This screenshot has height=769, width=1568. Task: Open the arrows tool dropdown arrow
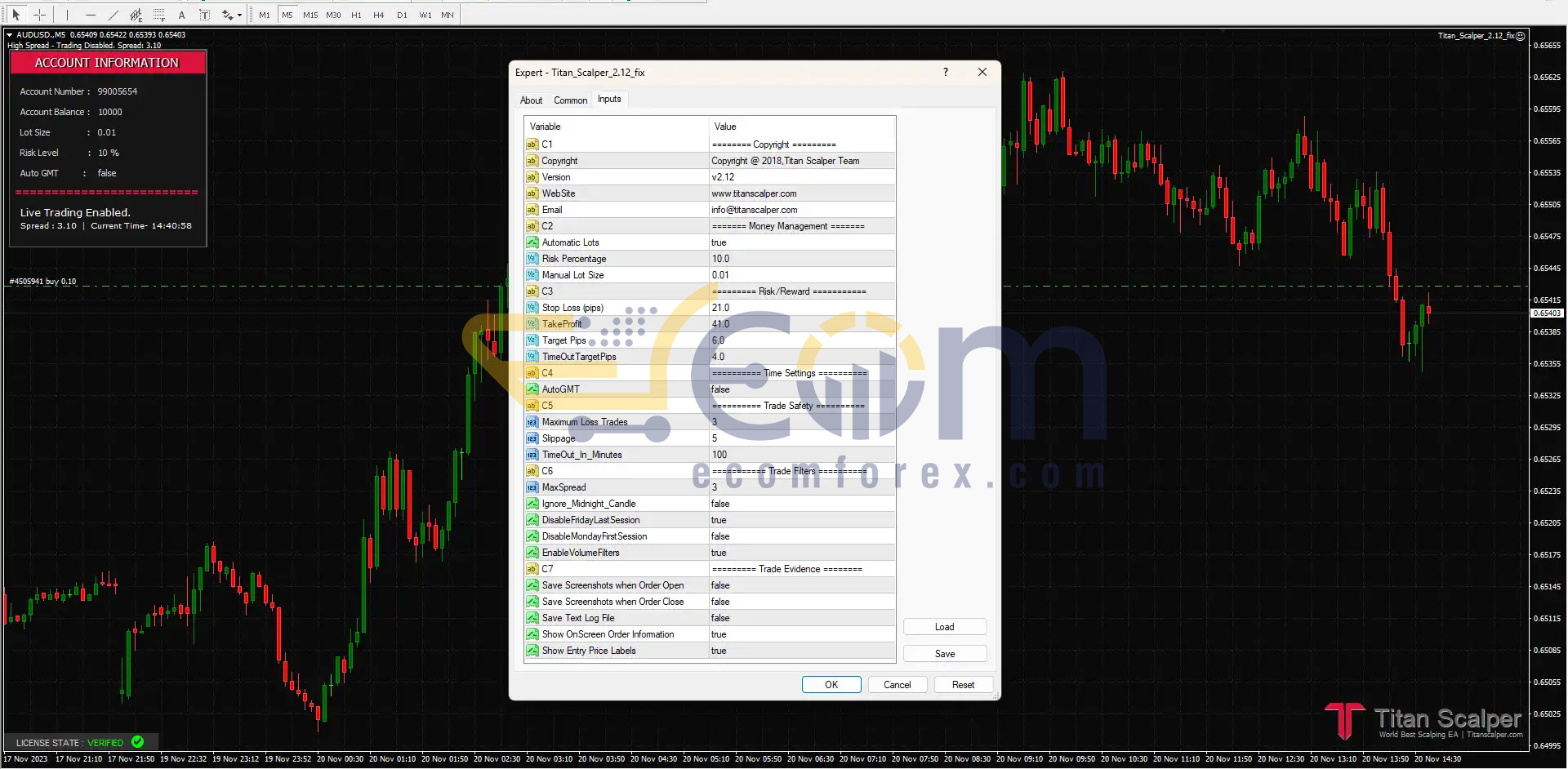click(x=239, y=15)
